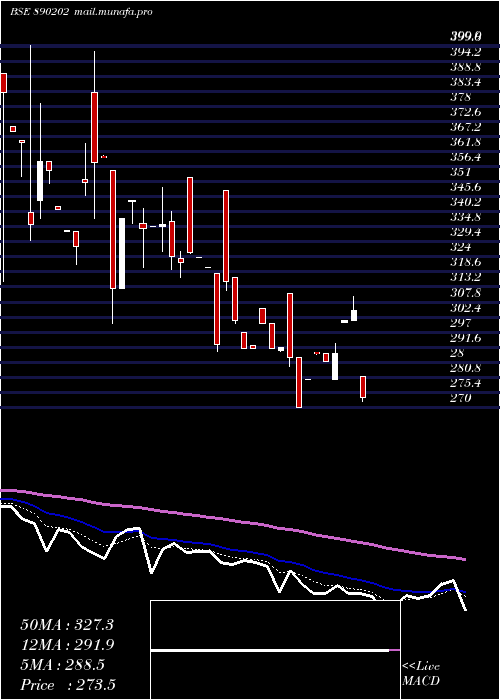The height and width of the screenshot is (700, 500).
Task: Select the 340.2 price axis label
Action: [465, 202]
